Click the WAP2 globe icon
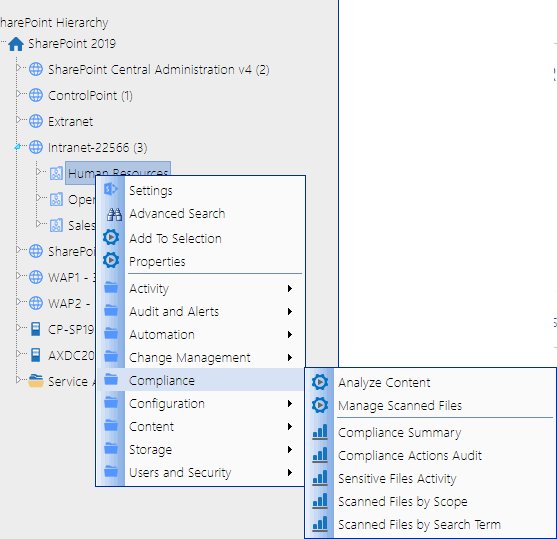 [36, 303]
